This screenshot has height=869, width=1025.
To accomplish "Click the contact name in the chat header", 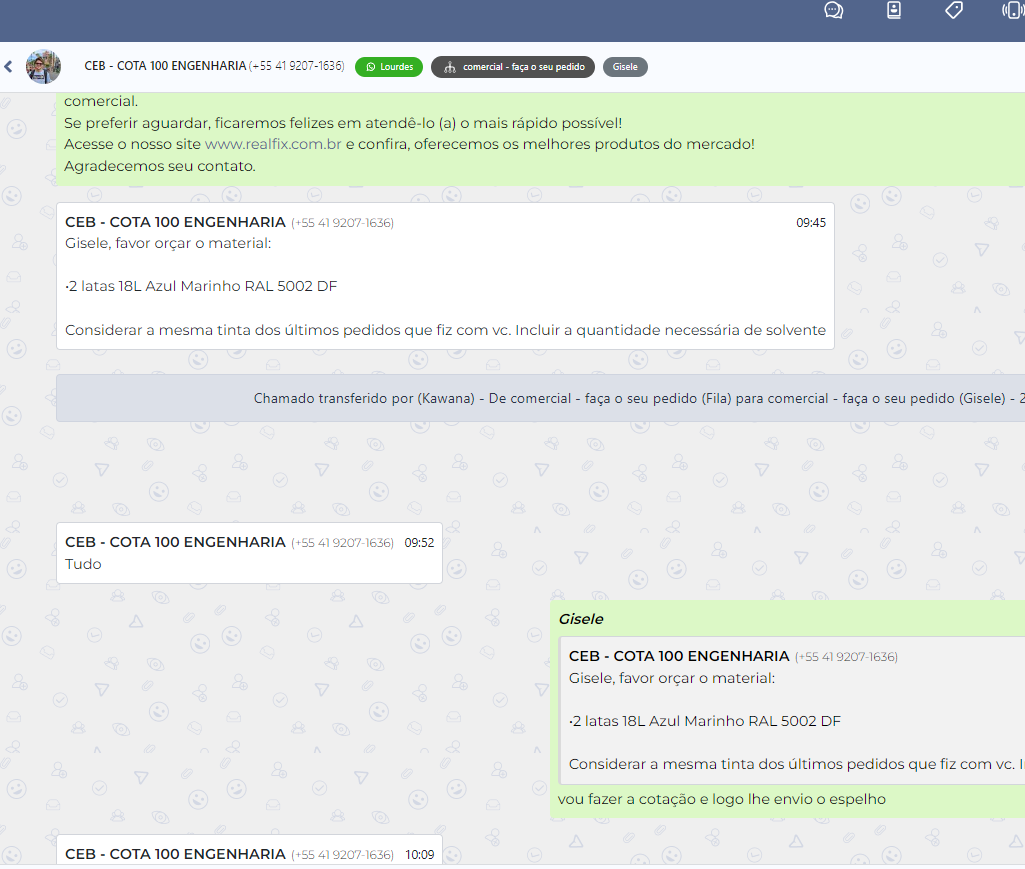I will 165,66.
